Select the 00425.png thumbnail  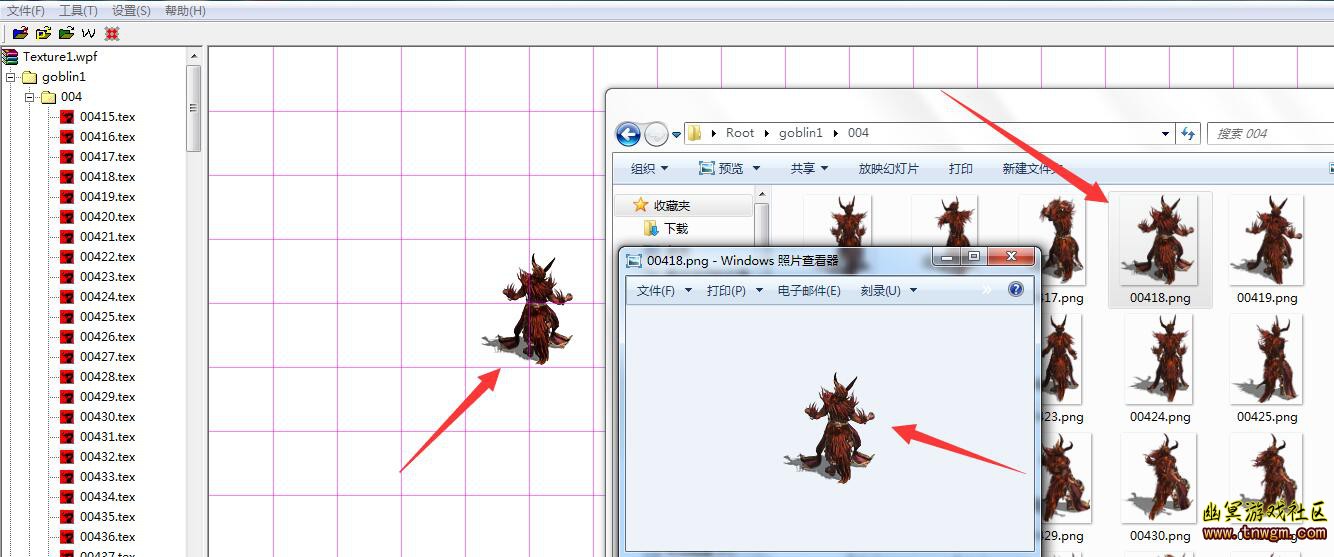coord(1267,368)
